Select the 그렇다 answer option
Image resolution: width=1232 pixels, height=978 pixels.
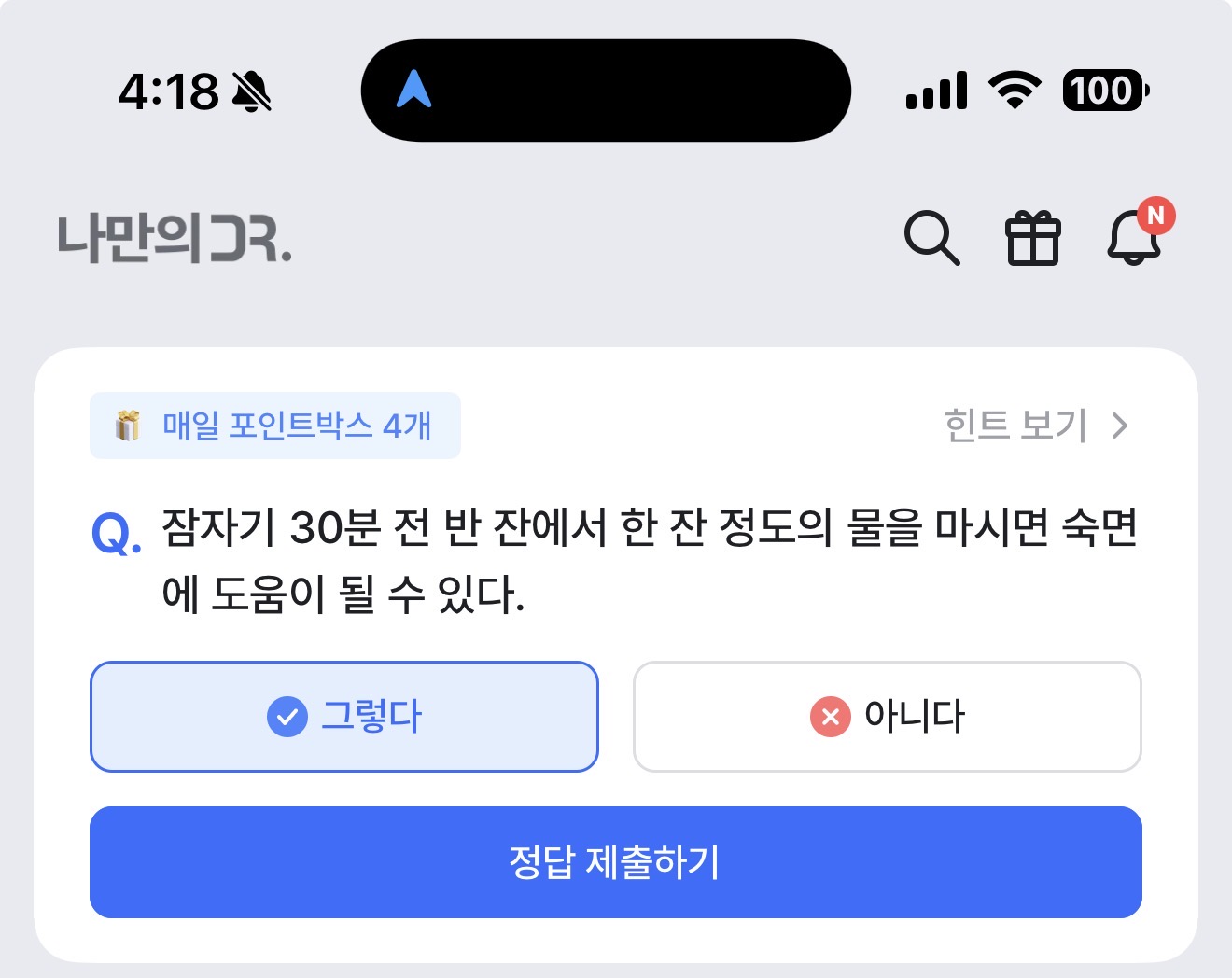click(344, 717)
